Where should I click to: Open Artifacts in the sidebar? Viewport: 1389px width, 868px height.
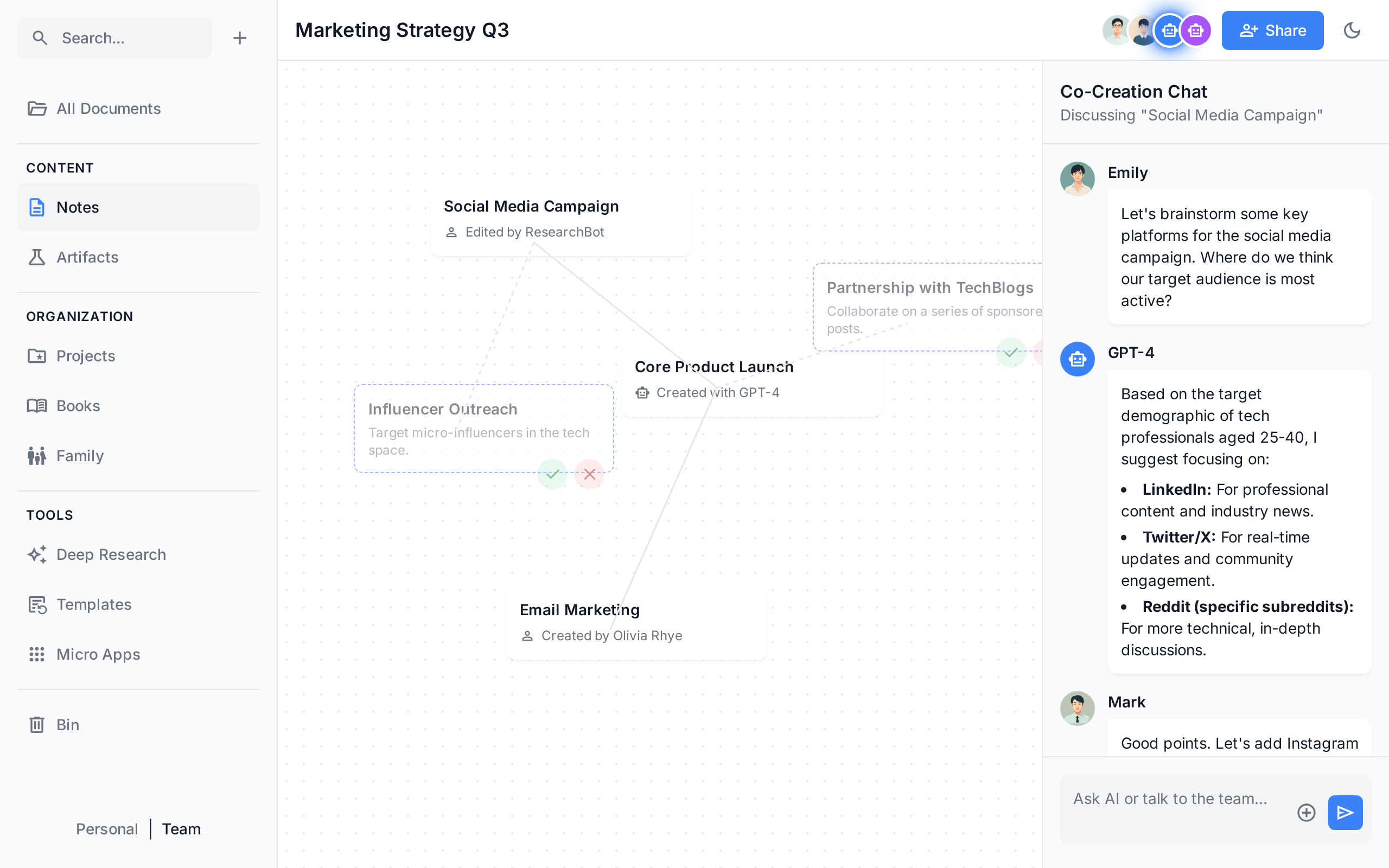click(x=87, y=257)
